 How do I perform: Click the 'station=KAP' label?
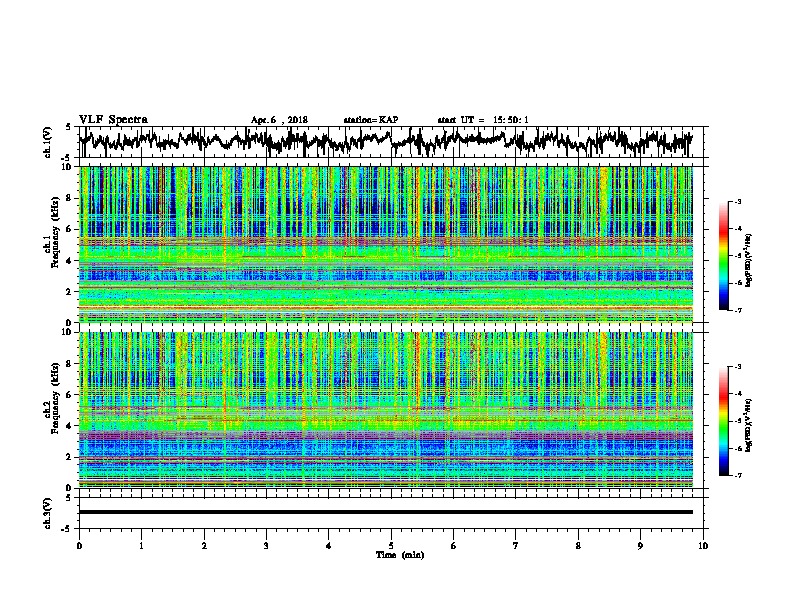[x=371, y=120]
